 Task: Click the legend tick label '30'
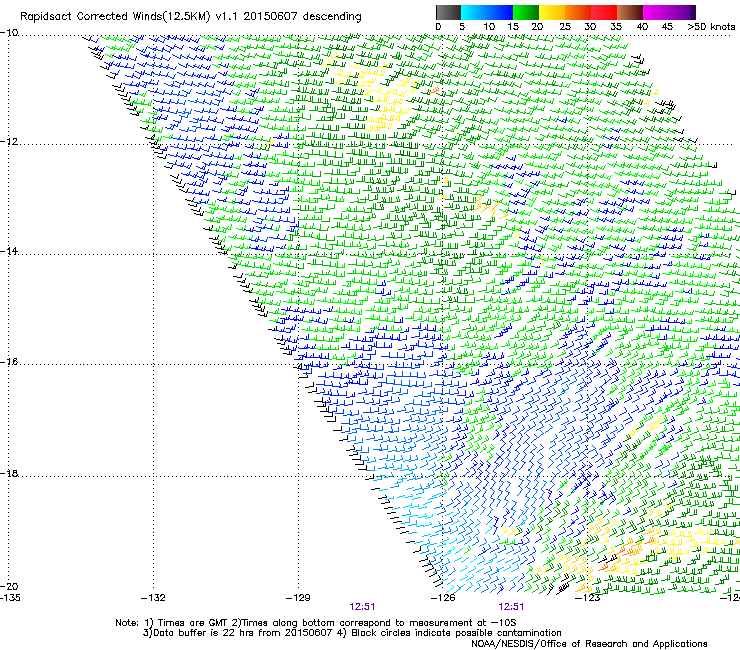pyautogui.click(x=590, y=27)
